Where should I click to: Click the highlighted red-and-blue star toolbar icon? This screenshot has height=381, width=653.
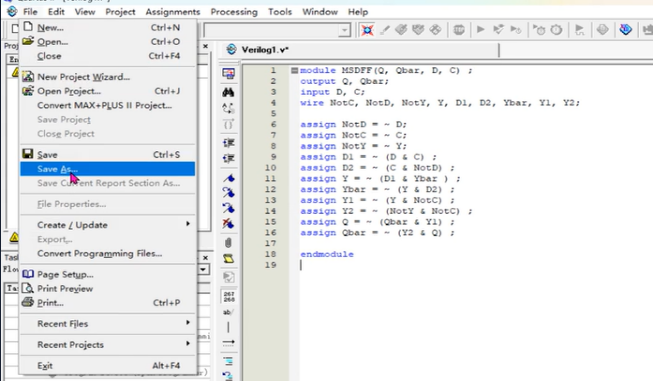[367, 30]
